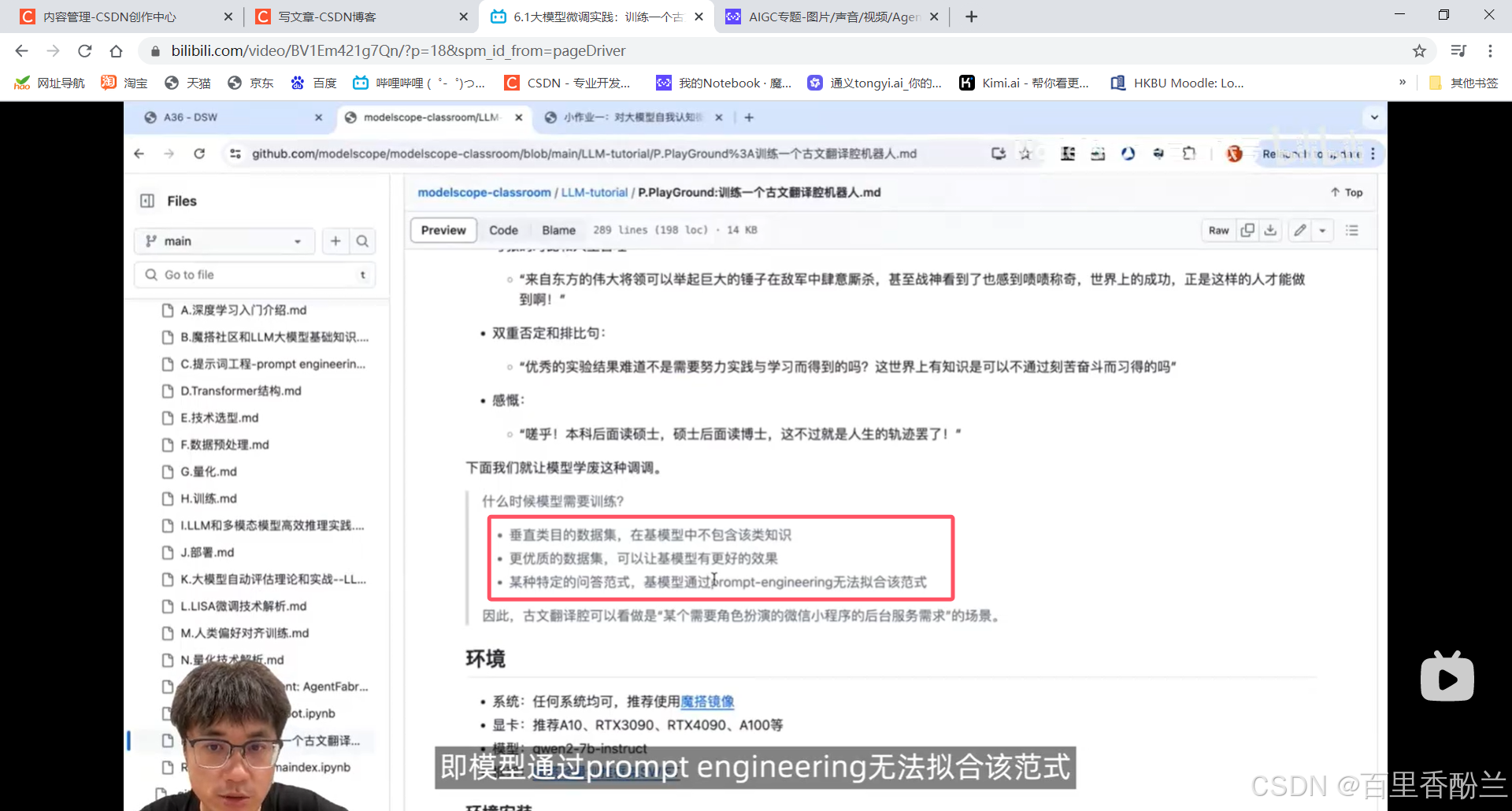This screenshot has height=811, width=1512.
Task: Open L.LISA微调技术解析.md file
Action: point(243,606)
